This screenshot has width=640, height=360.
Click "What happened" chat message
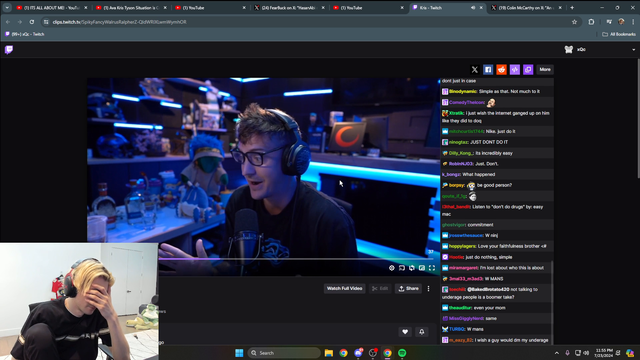[x=479, y=174]
